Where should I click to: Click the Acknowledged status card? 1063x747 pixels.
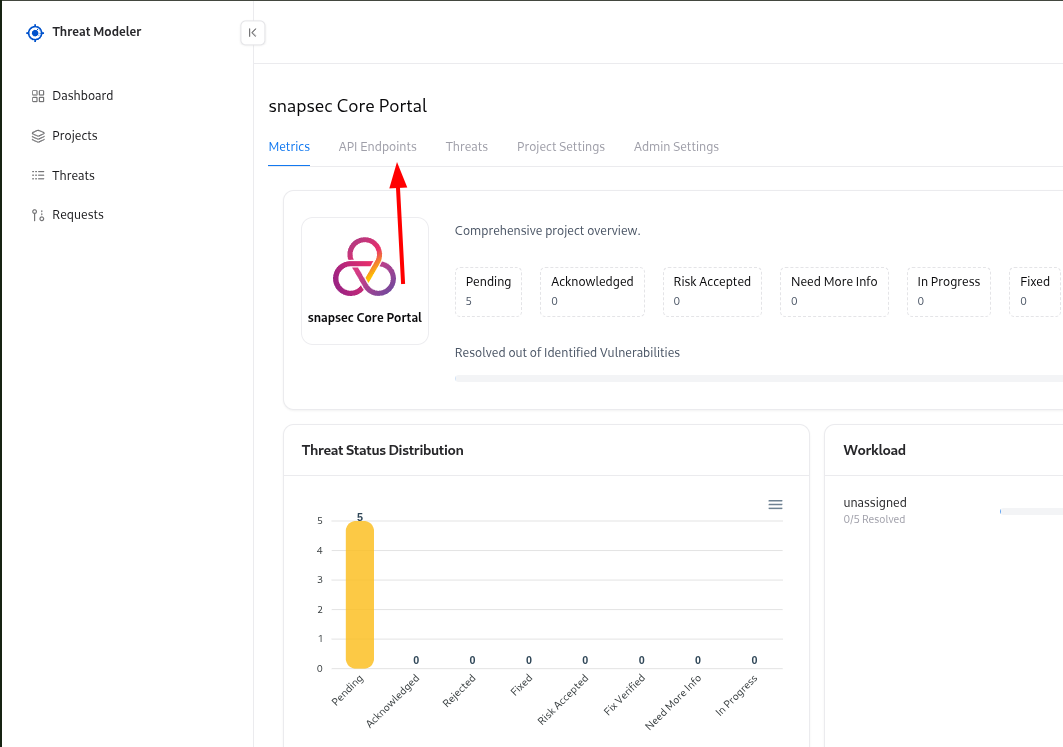click(592, 291)
